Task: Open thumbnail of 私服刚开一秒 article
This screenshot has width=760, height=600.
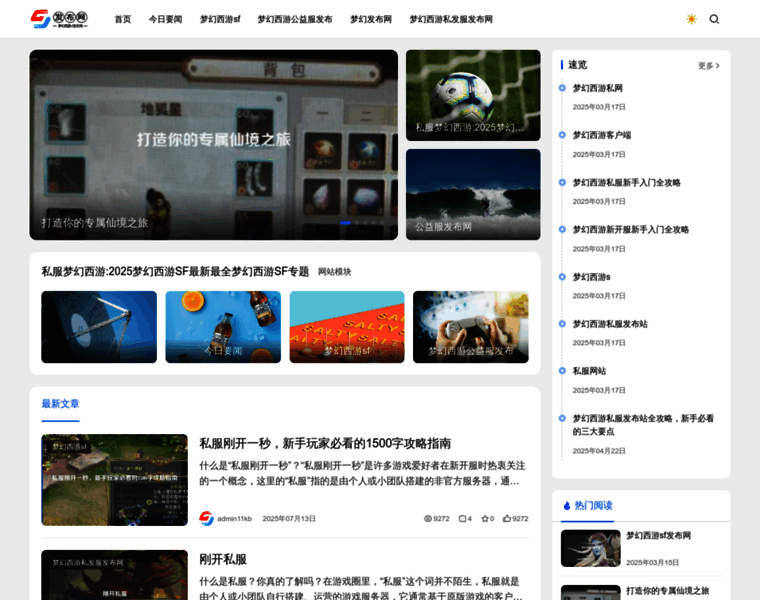Action: pyautogui.click(x=114, y=480)
